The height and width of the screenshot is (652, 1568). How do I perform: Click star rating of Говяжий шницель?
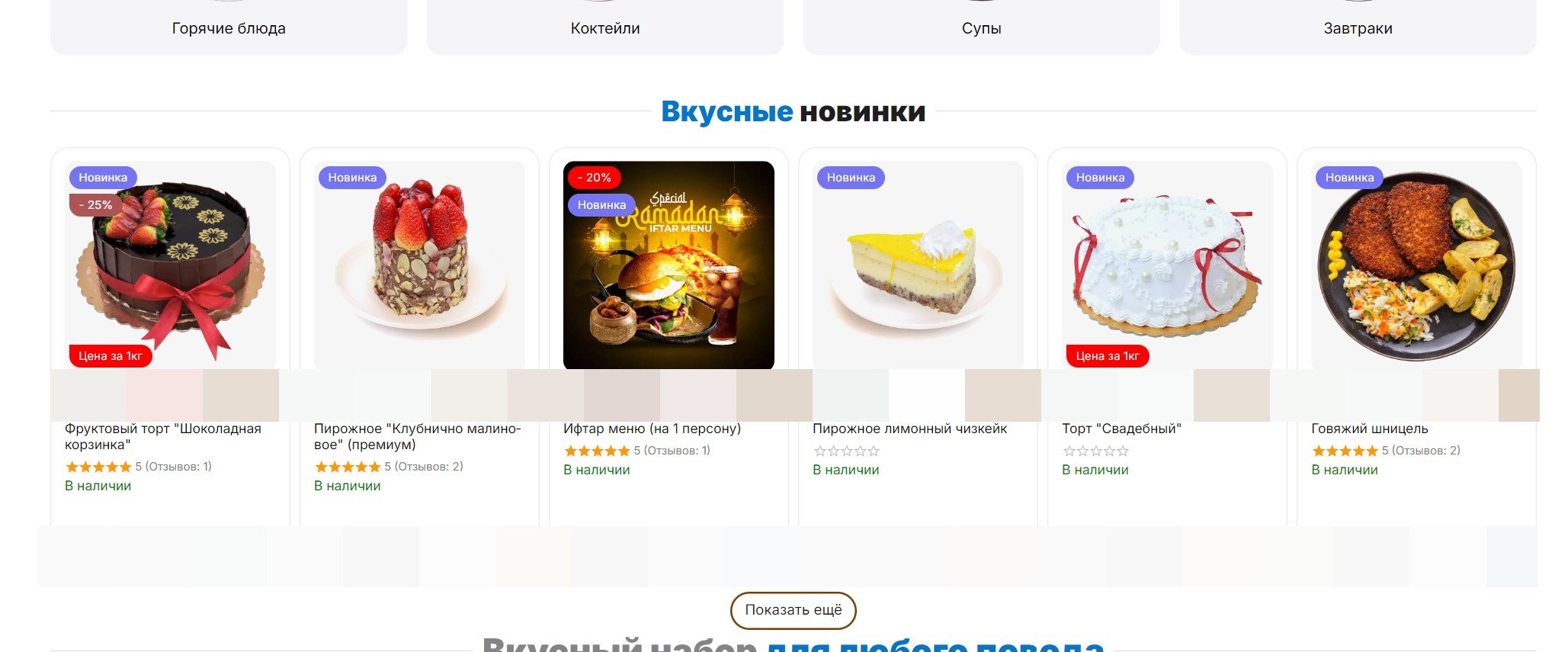pyautogui.click(x=1345, y=451)
